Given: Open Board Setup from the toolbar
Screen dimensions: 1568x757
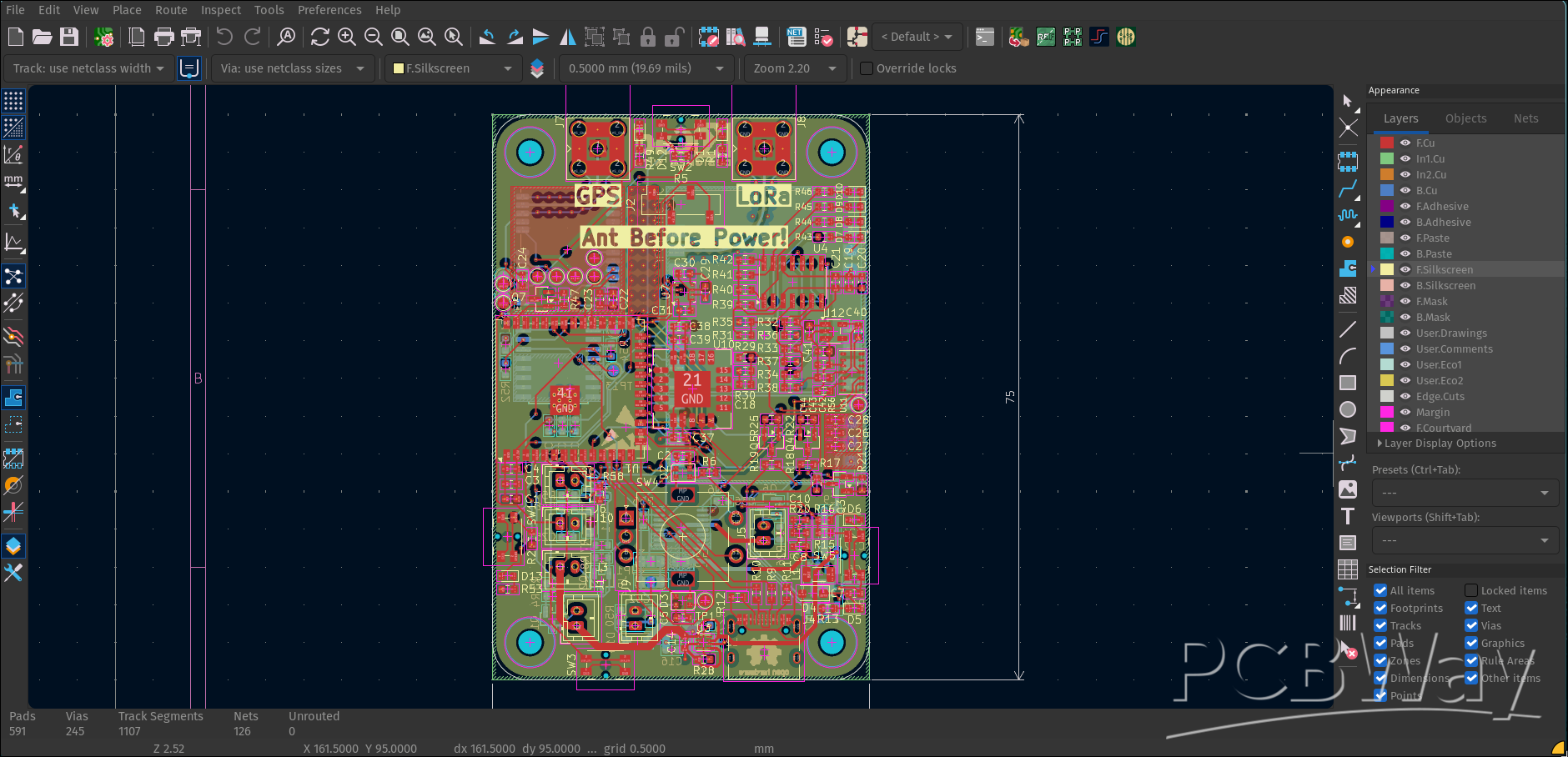Looking at the screenshot, I should (104, 37).
